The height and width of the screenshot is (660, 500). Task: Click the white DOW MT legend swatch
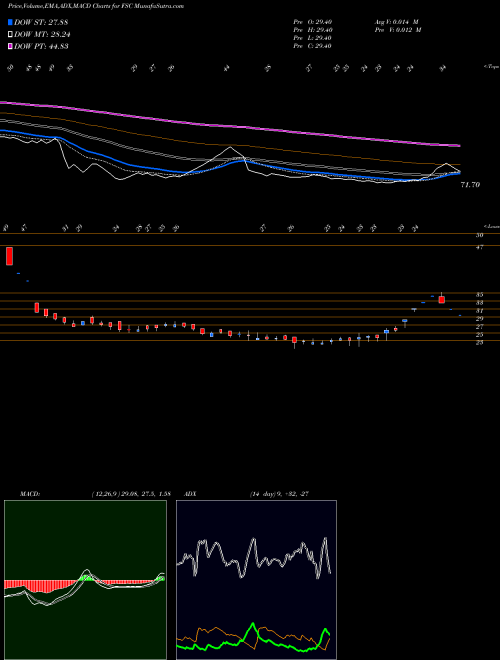point(10,35)
